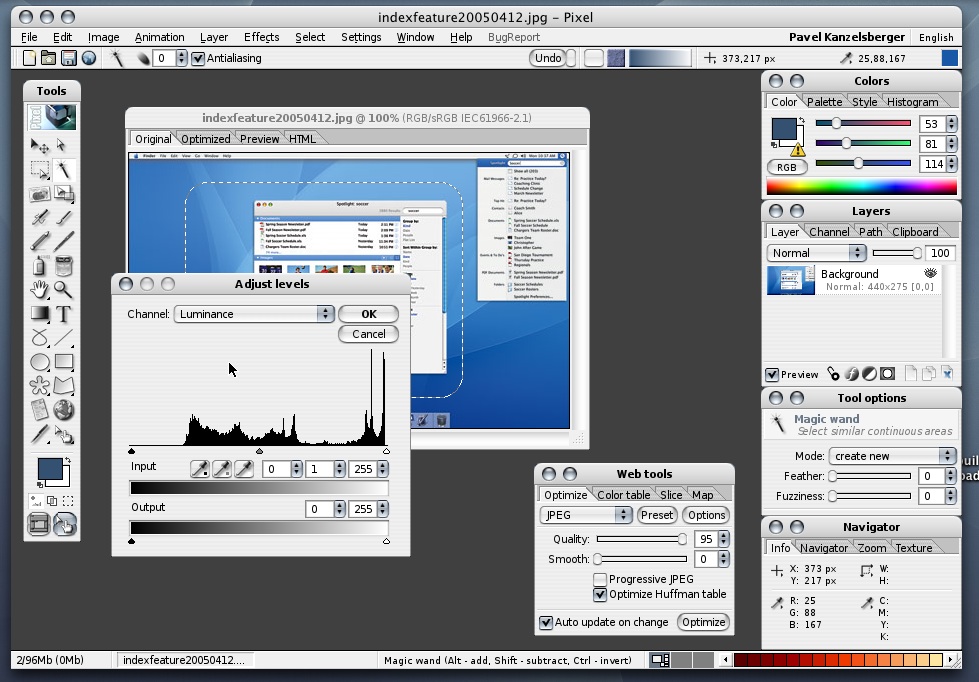Click the black point eyedropper in levels
This screenshot has height=682, width=979.
coord(200,468)
